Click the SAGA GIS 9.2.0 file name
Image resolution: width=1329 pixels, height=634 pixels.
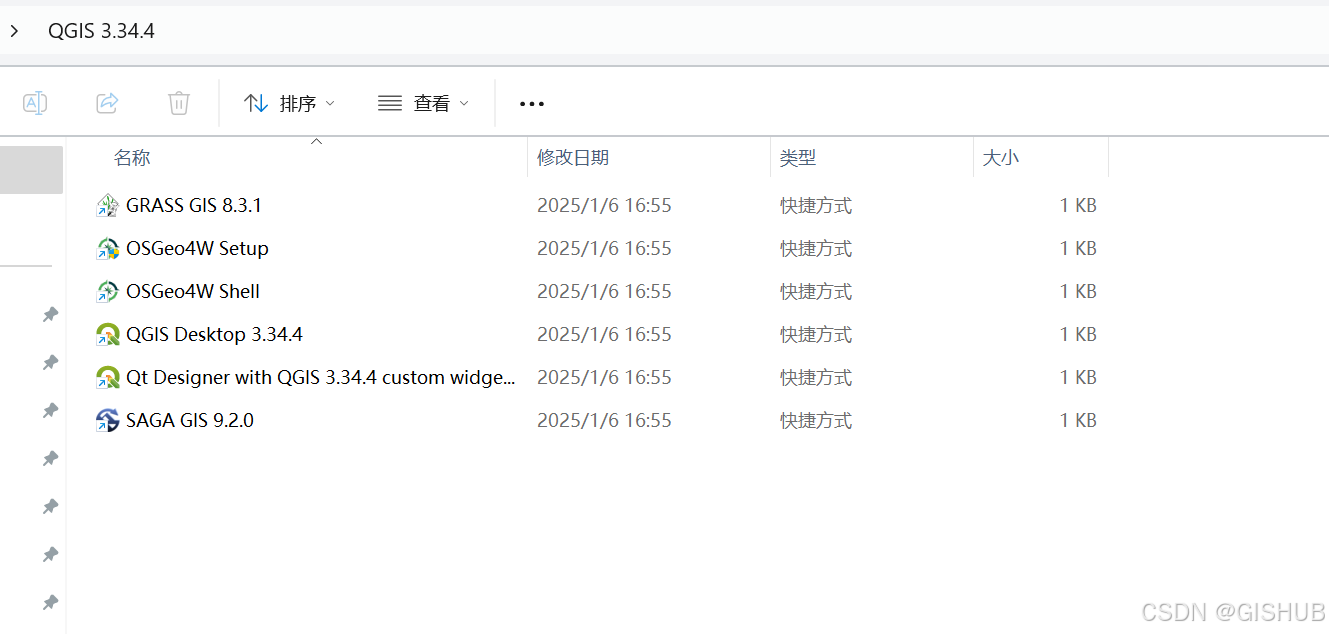click(190, 421)
